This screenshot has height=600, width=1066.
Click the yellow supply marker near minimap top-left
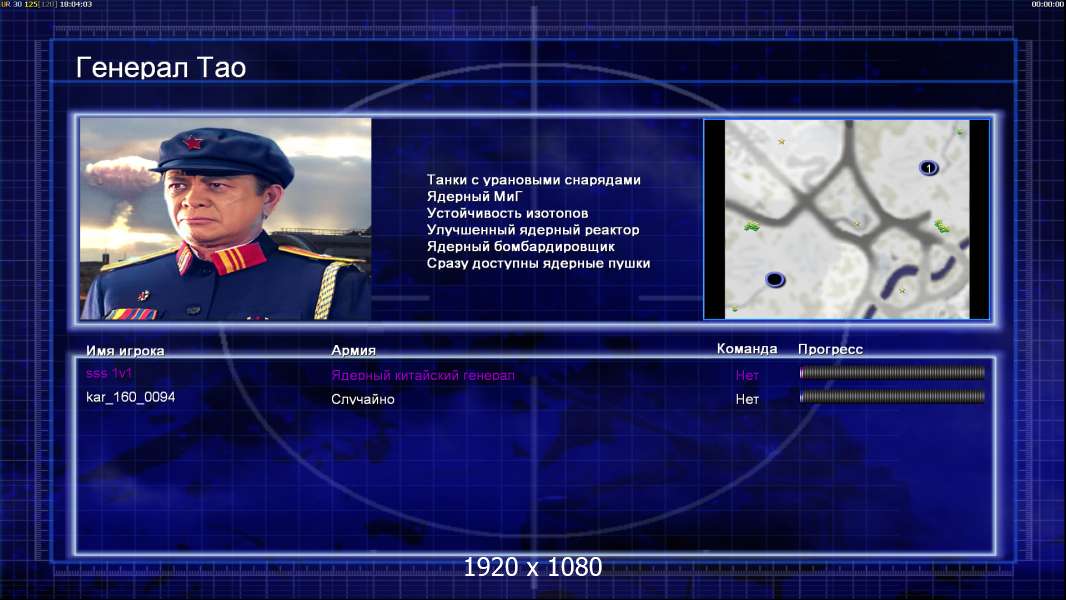click(x=782, y=141)
